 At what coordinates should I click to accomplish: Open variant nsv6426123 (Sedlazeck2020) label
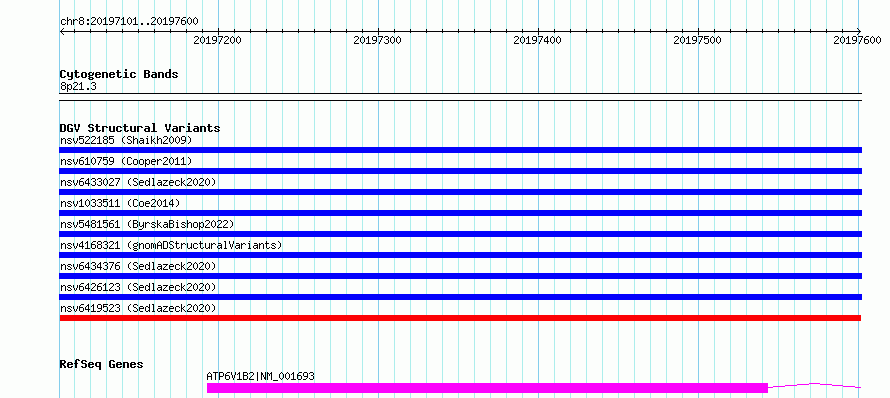(x=138, y=287)
